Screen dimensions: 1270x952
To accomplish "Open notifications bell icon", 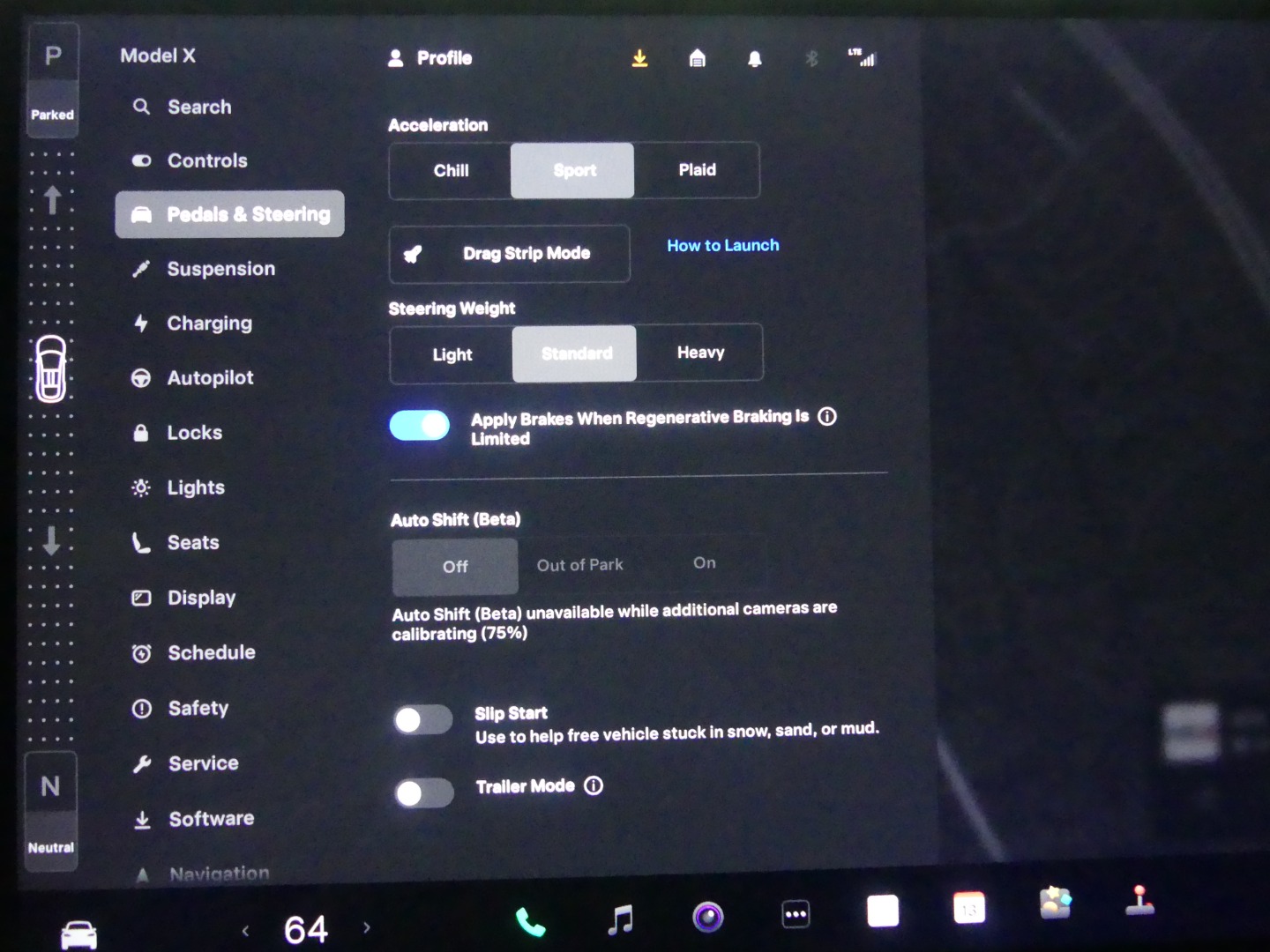I will tap(755, 59).
